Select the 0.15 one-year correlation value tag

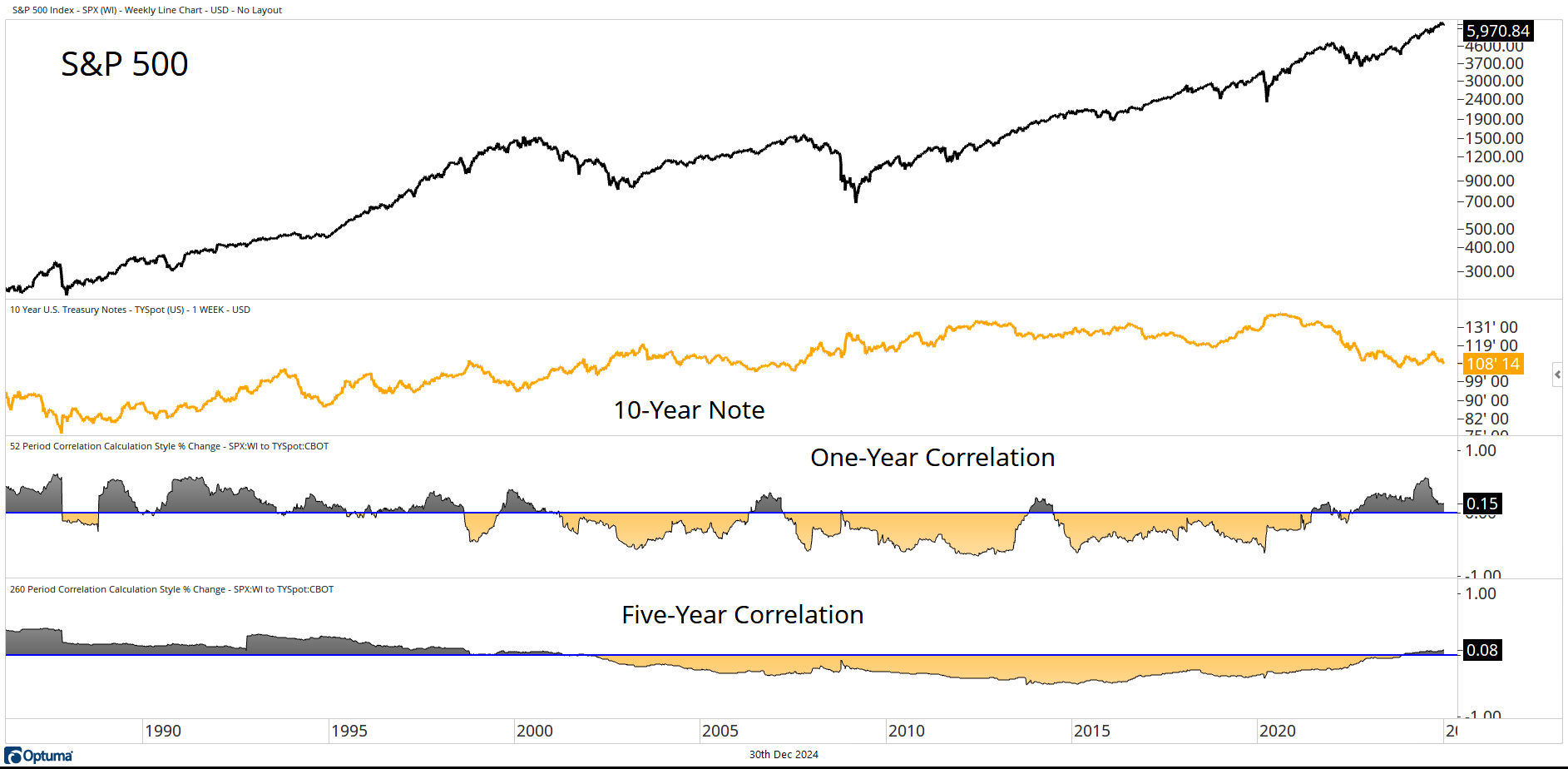tap(1481, 504)
